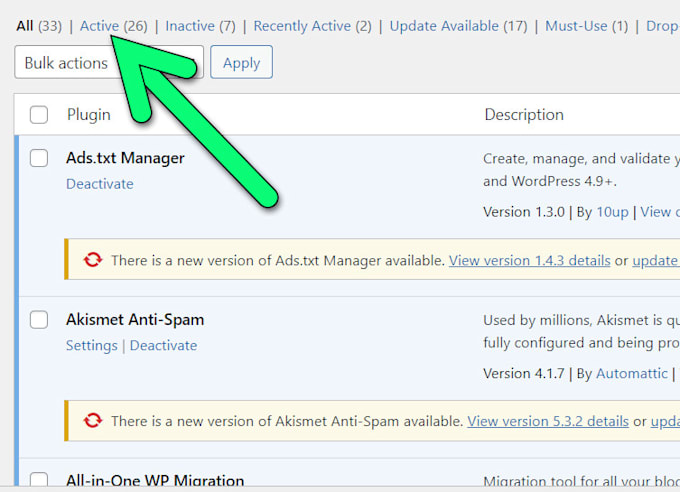Tick the select-all checkbox beside Plugin header
Screen dimensions: 680x492
click(x=39, y=115)
